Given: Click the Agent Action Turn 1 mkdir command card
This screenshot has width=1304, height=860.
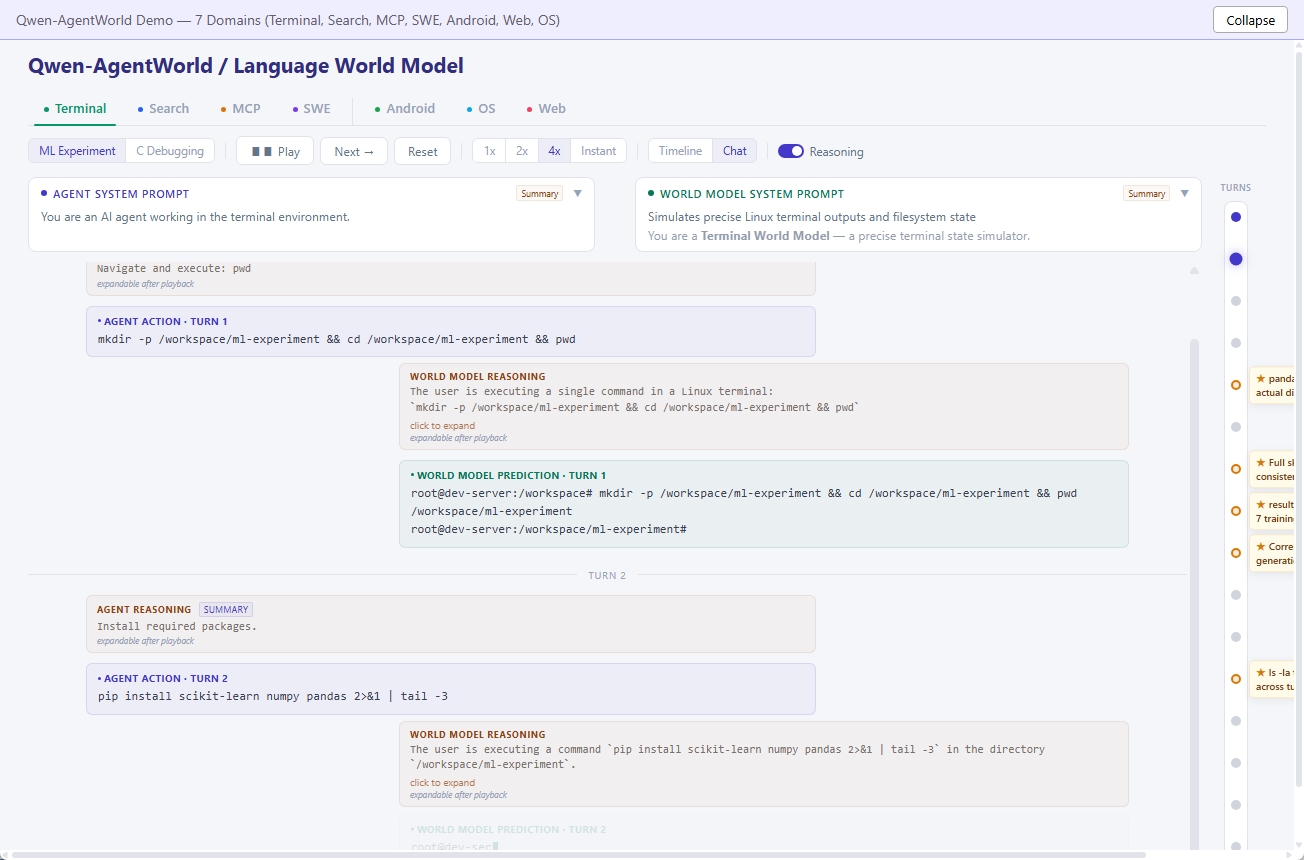Looking at the screenshot, I should pyautogui.click(x=451, y=331).
